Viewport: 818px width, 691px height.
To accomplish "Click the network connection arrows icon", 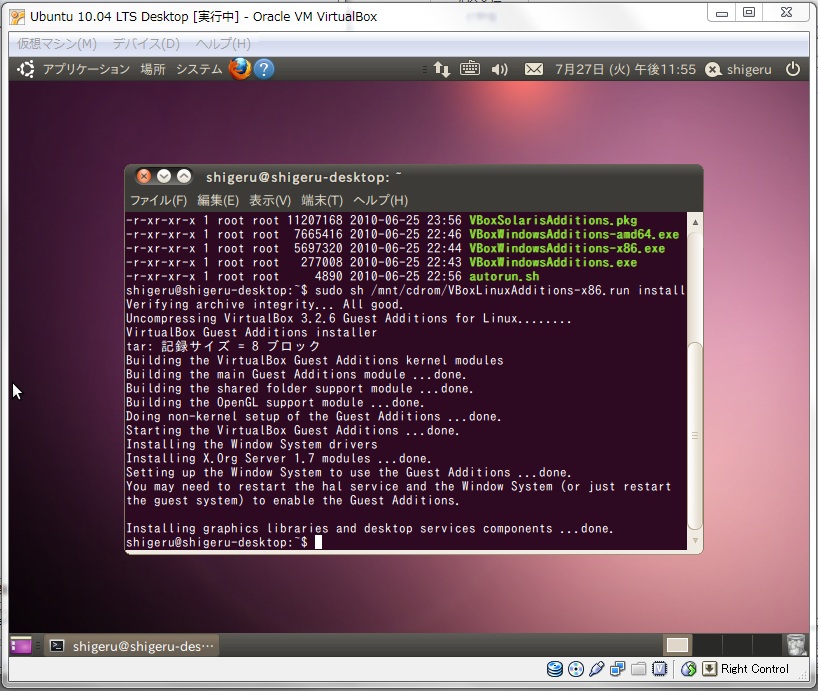I will pyautogui.click(x=442, y=69).
